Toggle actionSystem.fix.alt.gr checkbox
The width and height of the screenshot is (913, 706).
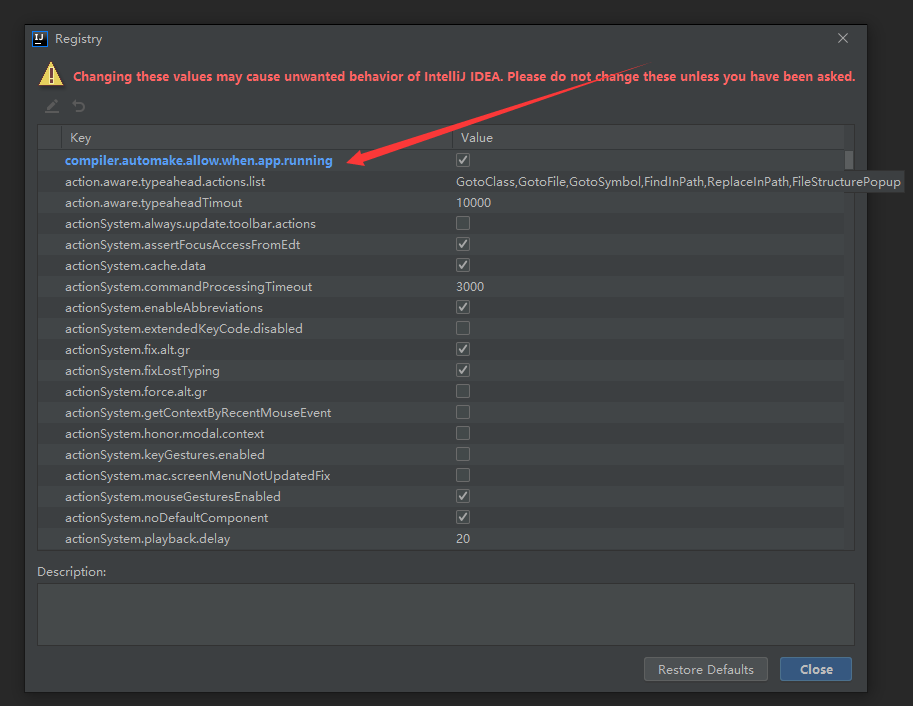click(x=463, y=349)
